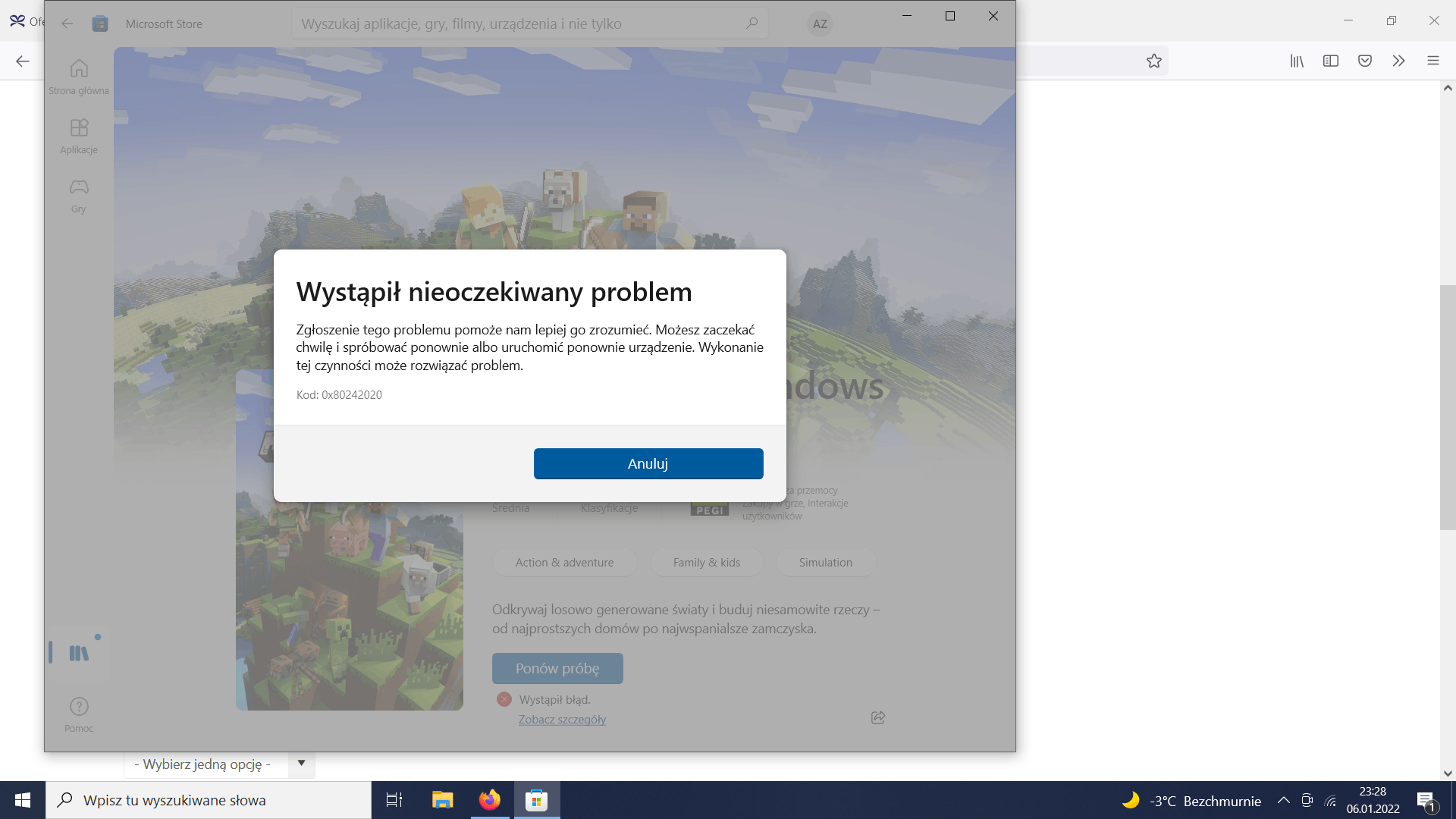1456x819 pixels.
Task: Click the Meet Now tray icon
Action: 1307,800
